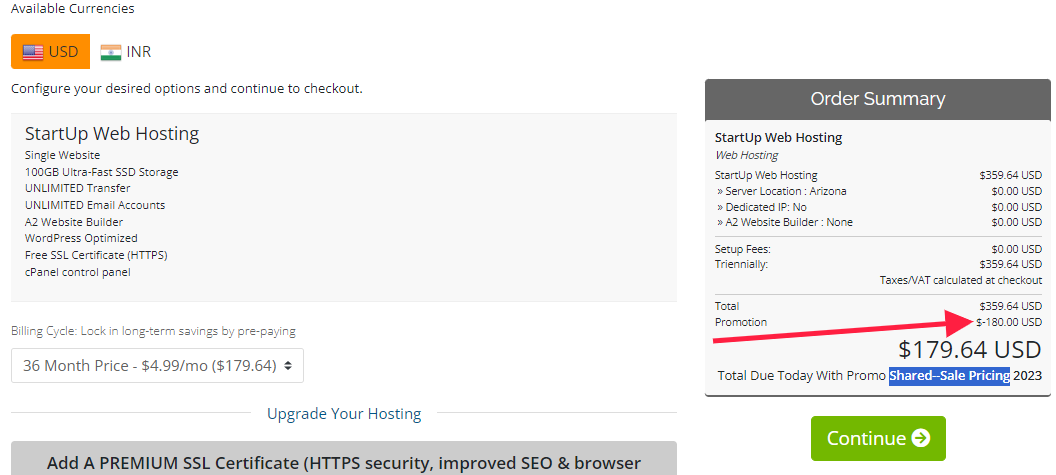Image resolution: width=1056 pixels, height=475 pixels.
Task: Click the Upgrade Your Hosting heading
Action: click(344, 413)
